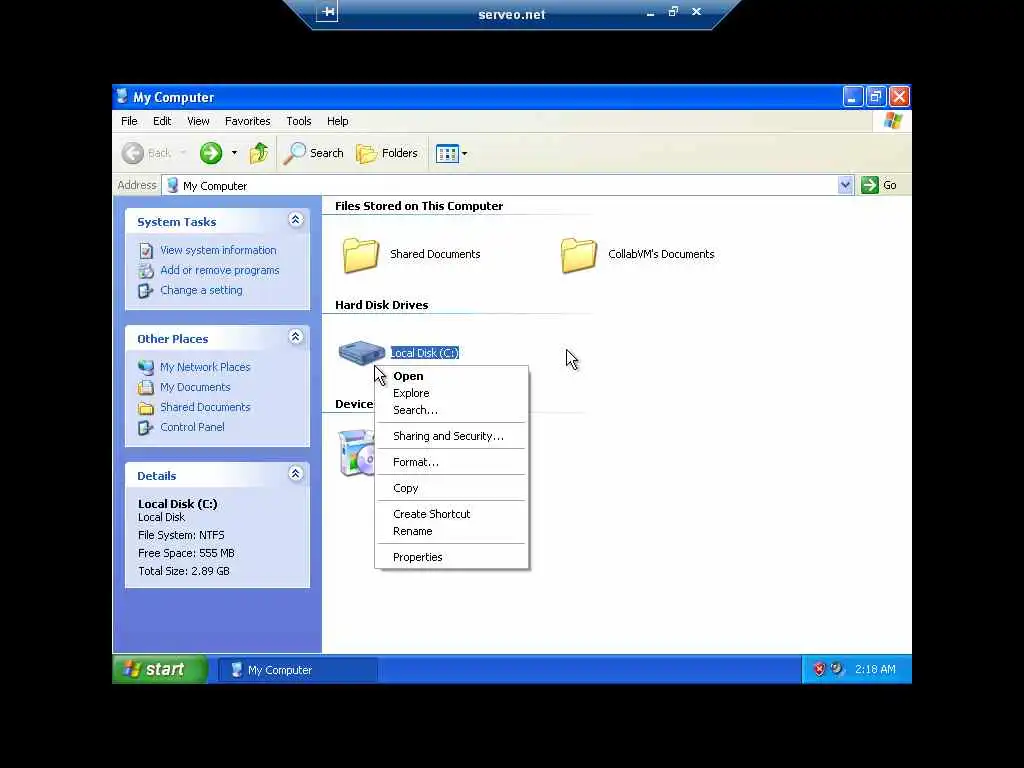The width and height of the screenshot is (1024, 768).
Task: Click the My Computer title bar icon
Action: [122, 97]
